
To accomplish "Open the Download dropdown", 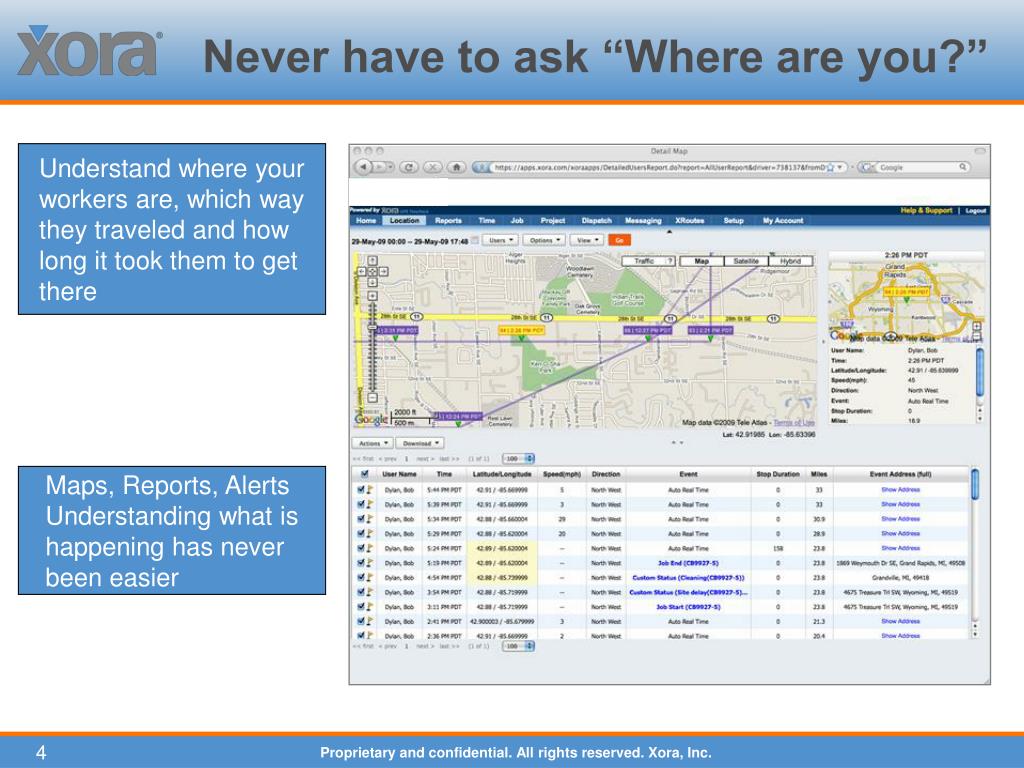I will 420,443.
